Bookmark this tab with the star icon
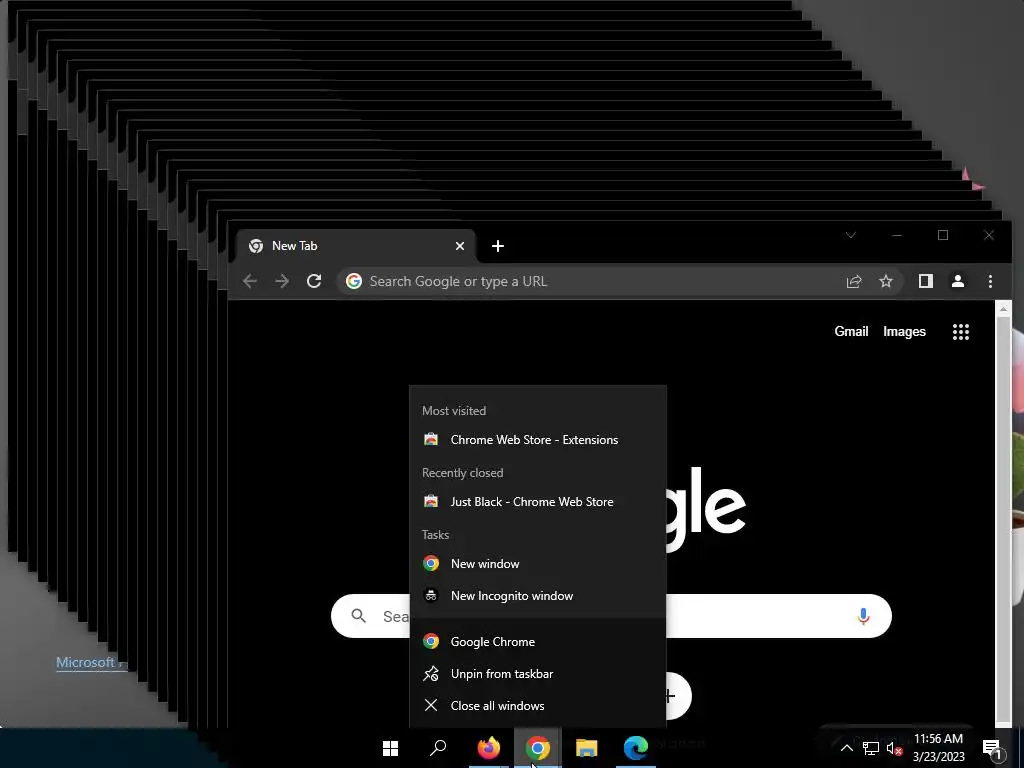This screenshot has height=768, width=1024. tap(886, 281)
